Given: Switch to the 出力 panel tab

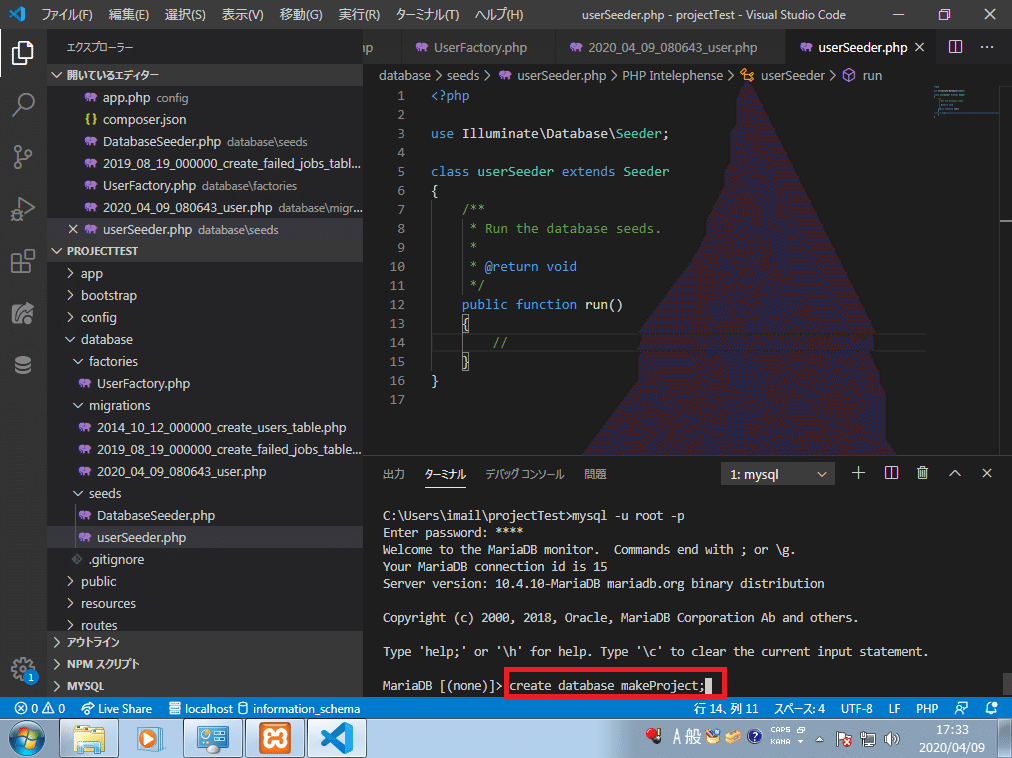Looking at the screenshot, I should point(394,474).
